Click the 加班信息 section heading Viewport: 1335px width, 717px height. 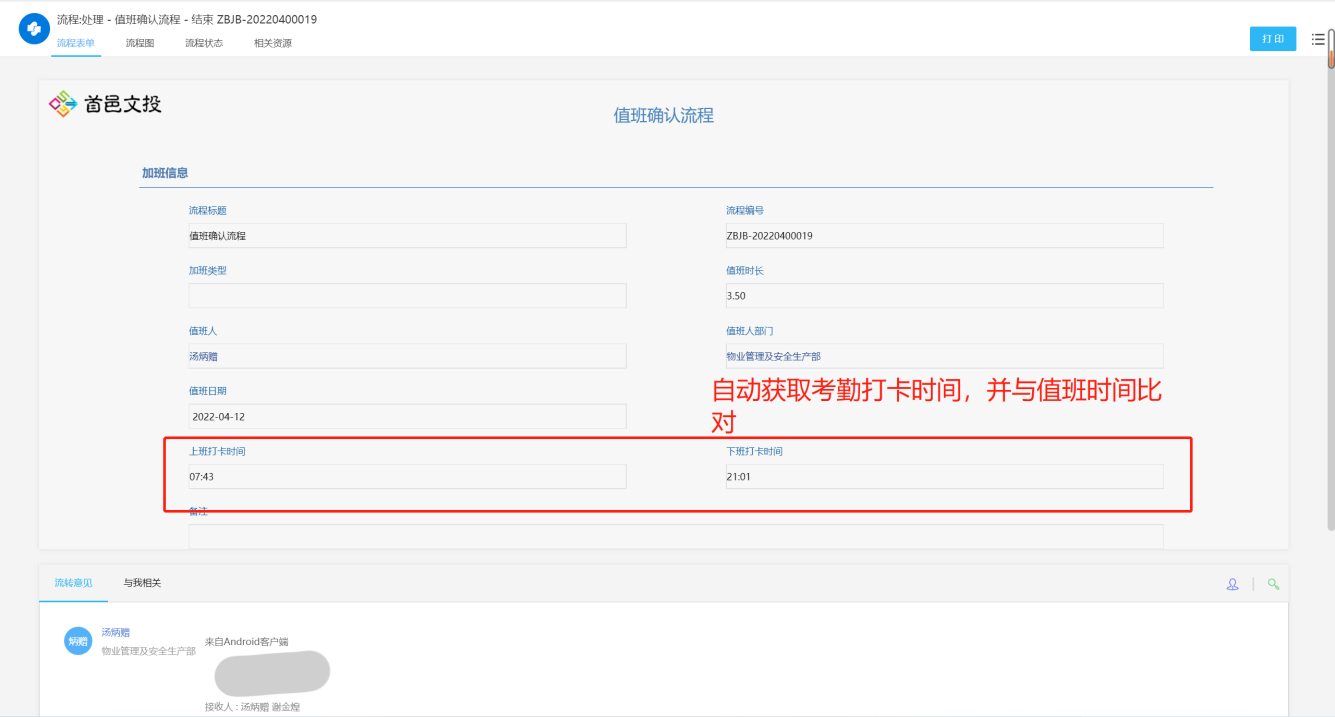click(x=165, y=173)
